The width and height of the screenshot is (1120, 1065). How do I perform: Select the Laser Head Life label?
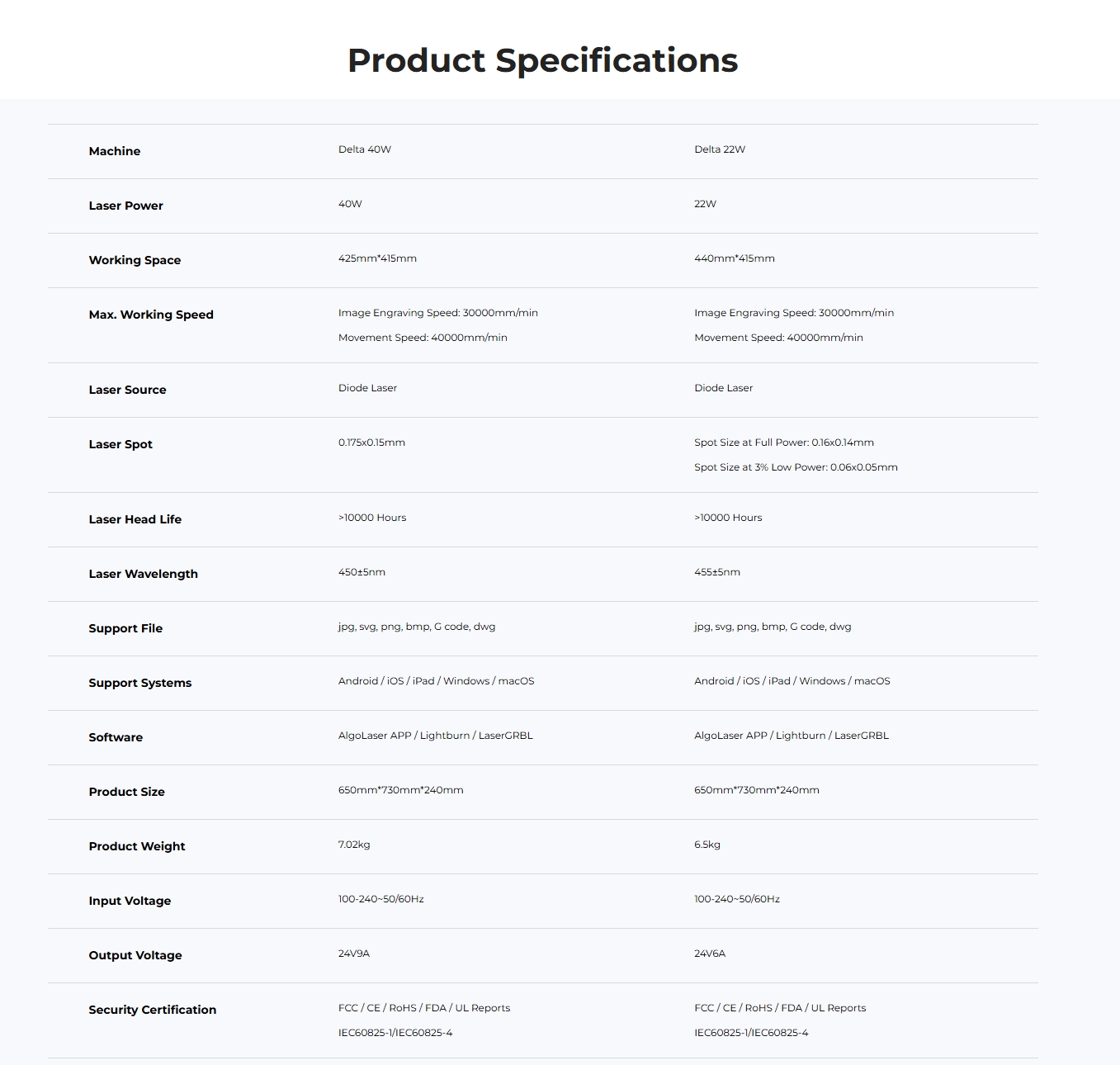(x=135, y=519)
